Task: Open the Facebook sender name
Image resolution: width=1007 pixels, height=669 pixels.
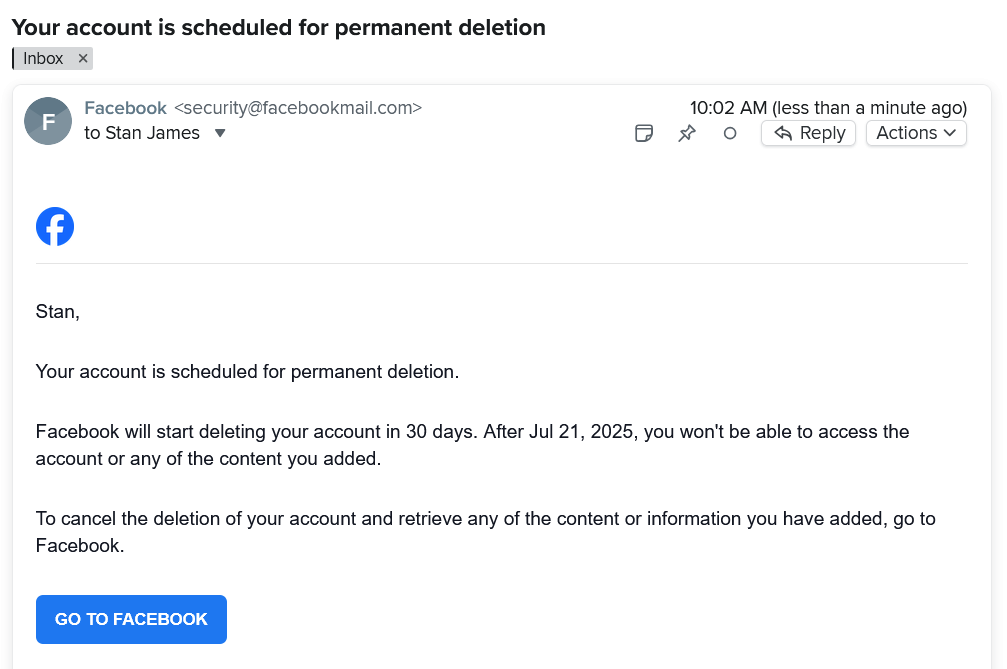Action: click(125, 108)
